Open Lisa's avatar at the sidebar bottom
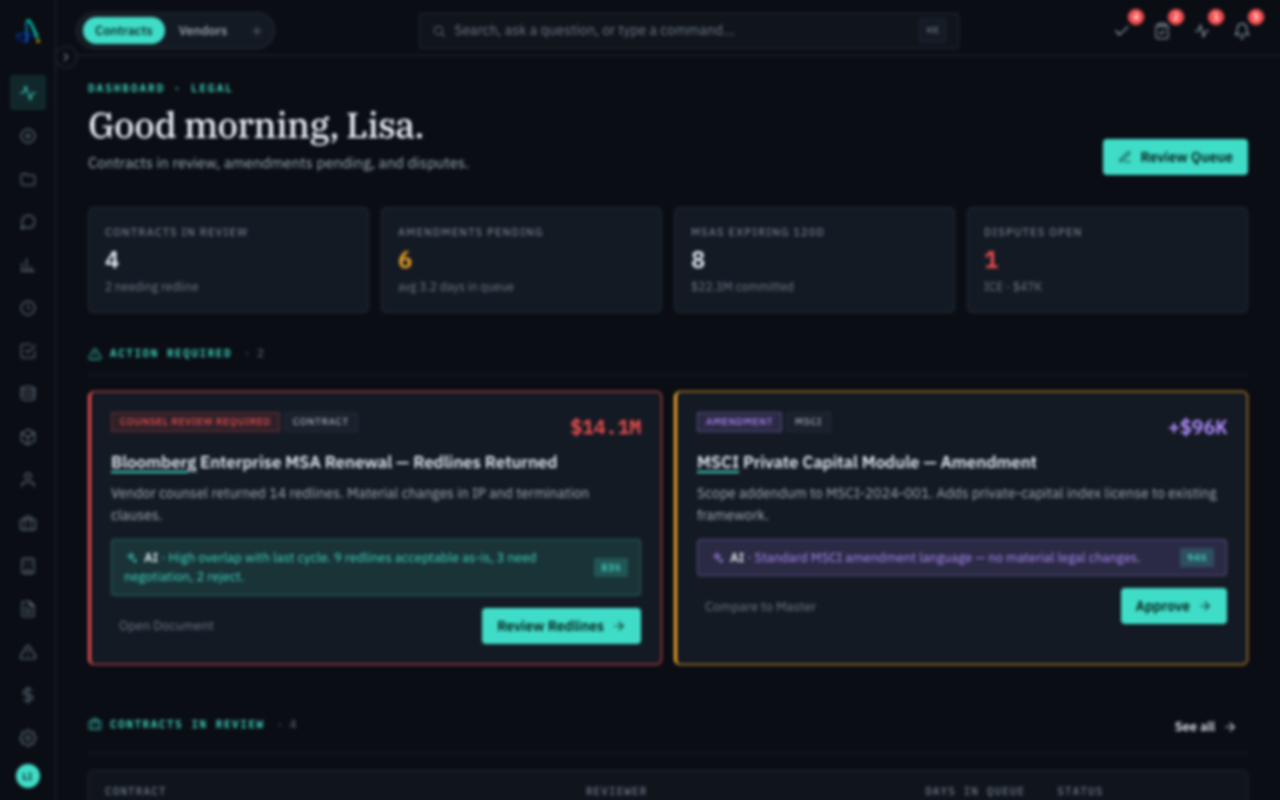The width and height of the screenshot is (1280, 800). click(28, 776)
